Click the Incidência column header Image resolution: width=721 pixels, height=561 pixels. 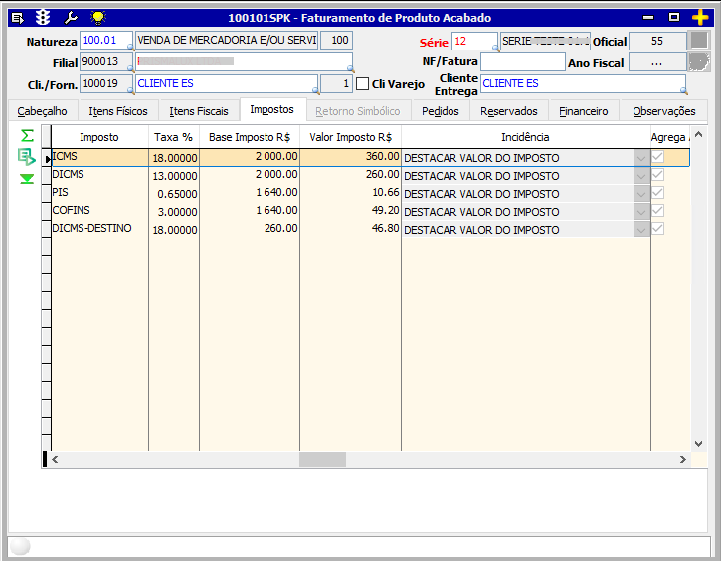(x=525, y=137)
